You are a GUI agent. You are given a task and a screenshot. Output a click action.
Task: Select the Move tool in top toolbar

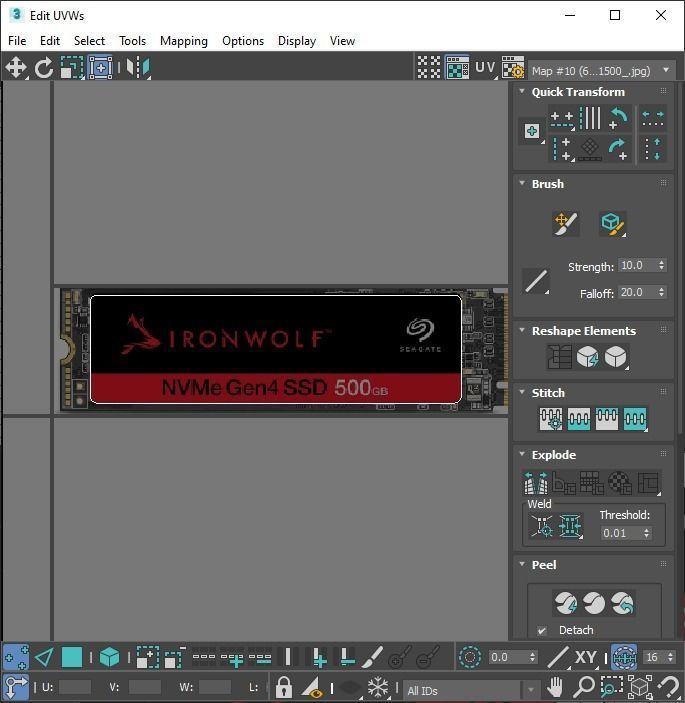pos(16,68)
